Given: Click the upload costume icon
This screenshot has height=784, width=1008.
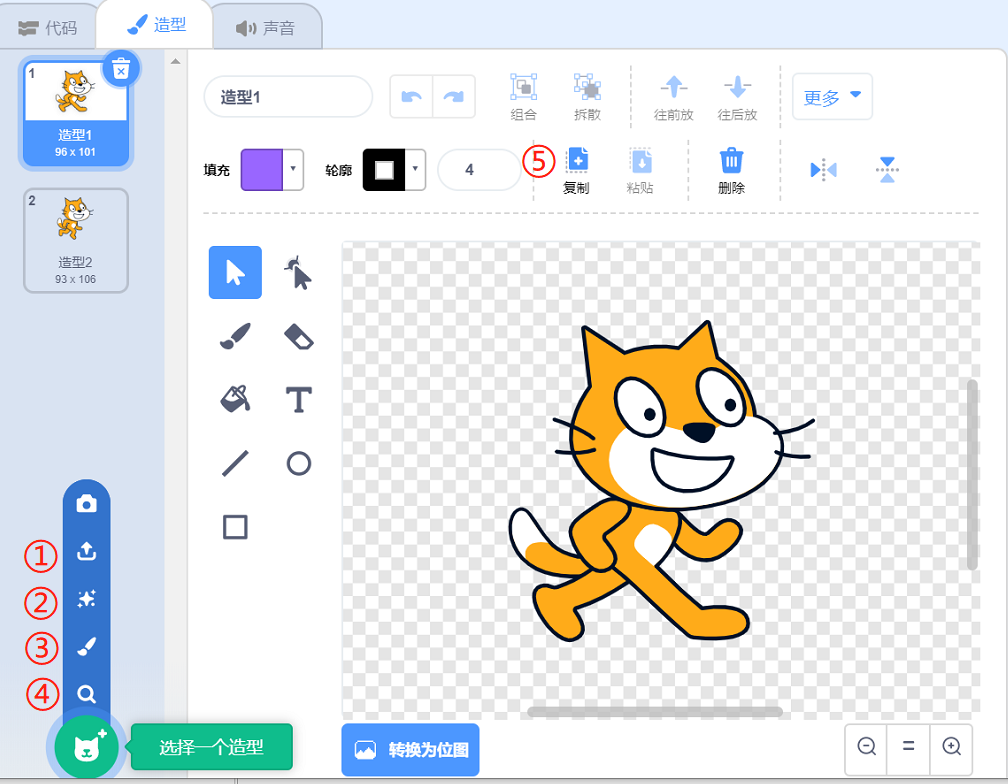Looking at the screenshot, I should [x=87, y=551].
